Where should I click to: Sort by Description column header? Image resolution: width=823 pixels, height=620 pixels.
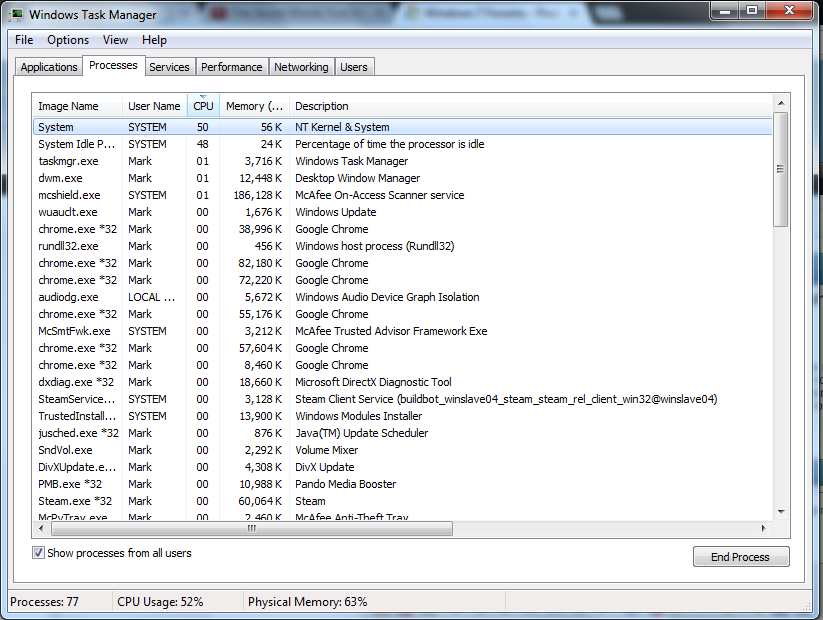pos(531,106)
